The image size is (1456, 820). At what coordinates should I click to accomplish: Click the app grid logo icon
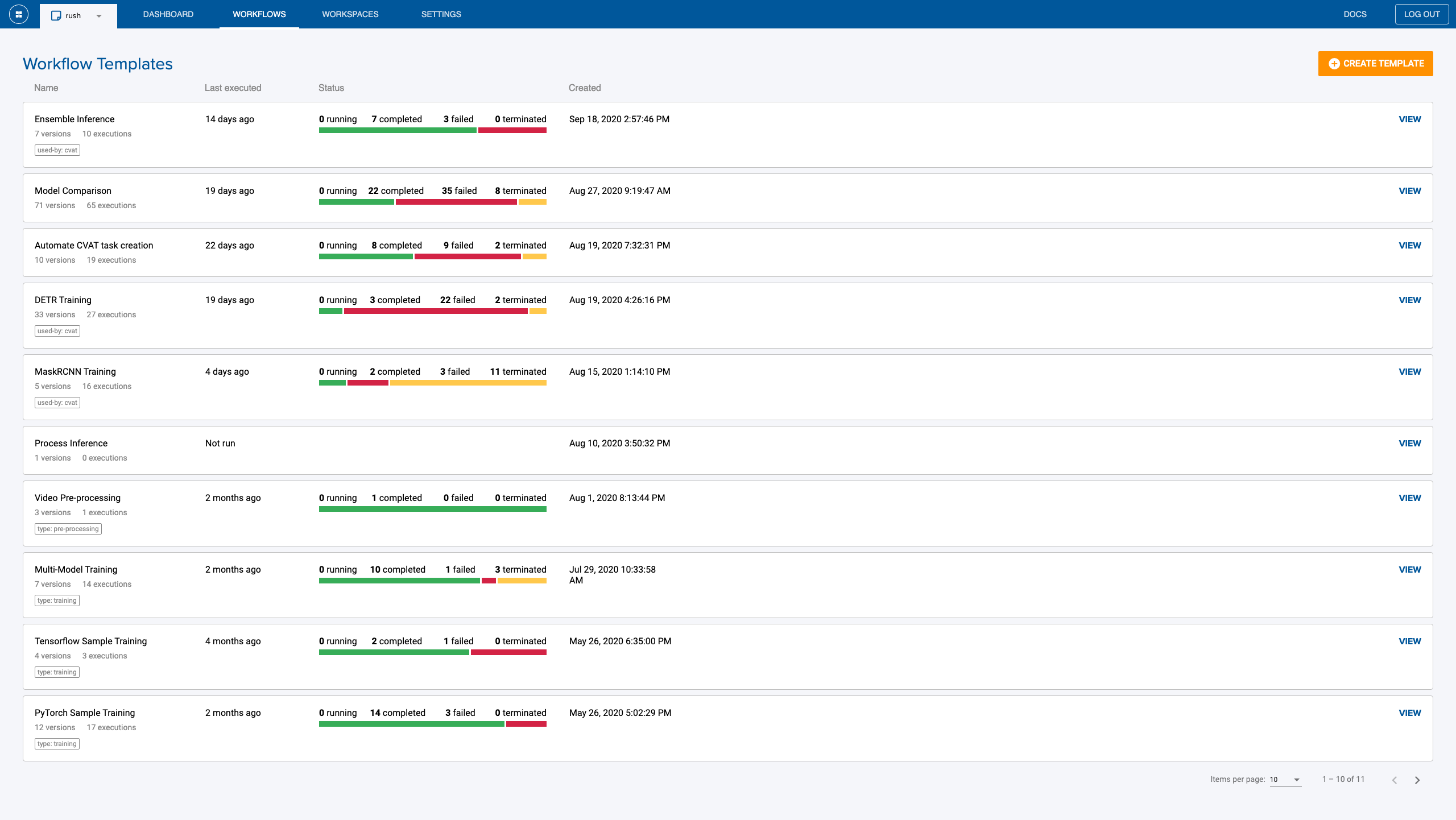tap(19, 14)
